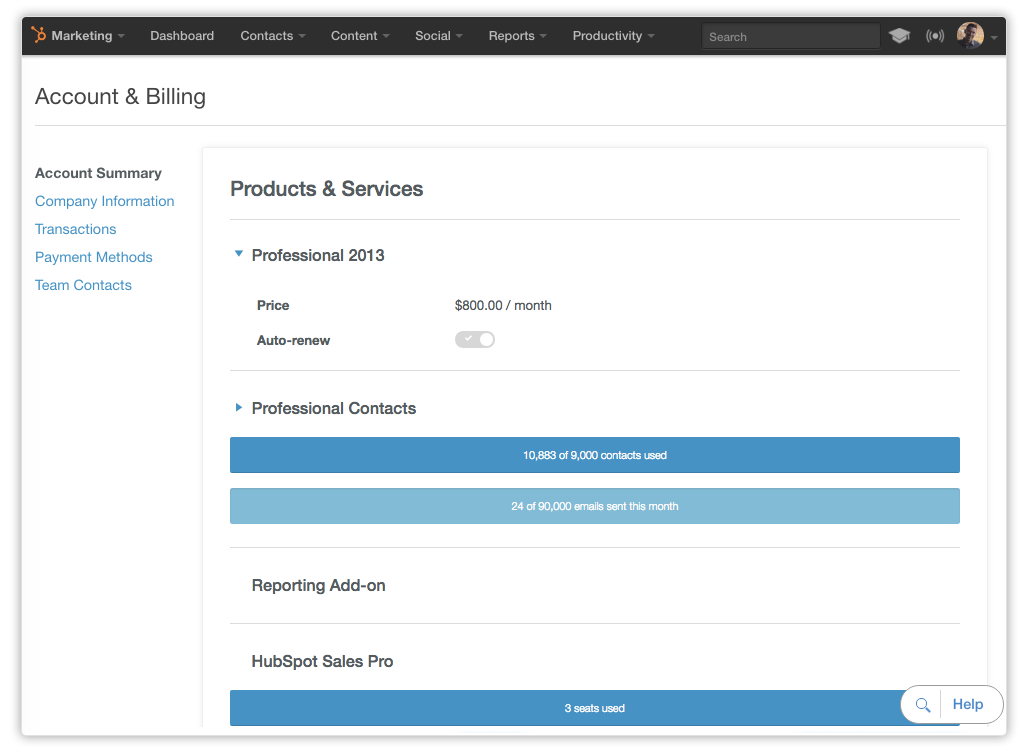
Task: Click the Auto-renew label
Action: (293, 340)
